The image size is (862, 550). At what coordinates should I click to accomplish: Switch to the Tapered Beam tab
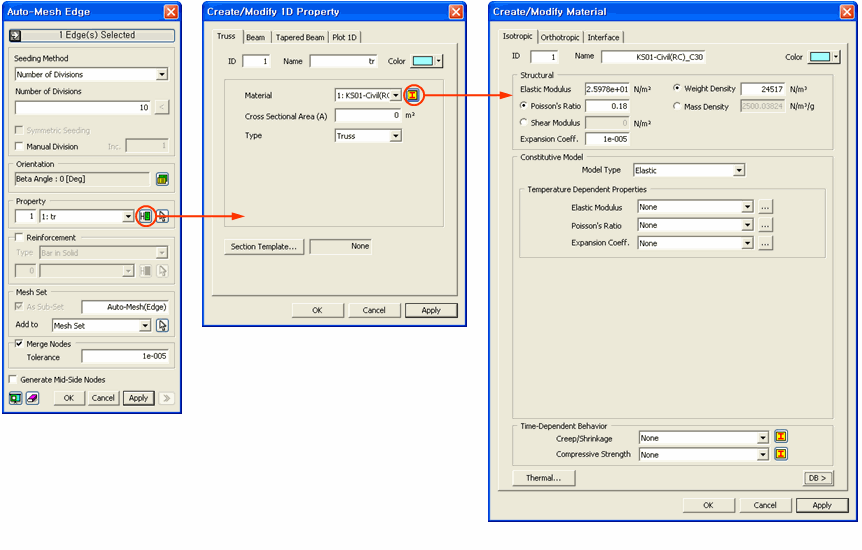(x=300, y=37)
